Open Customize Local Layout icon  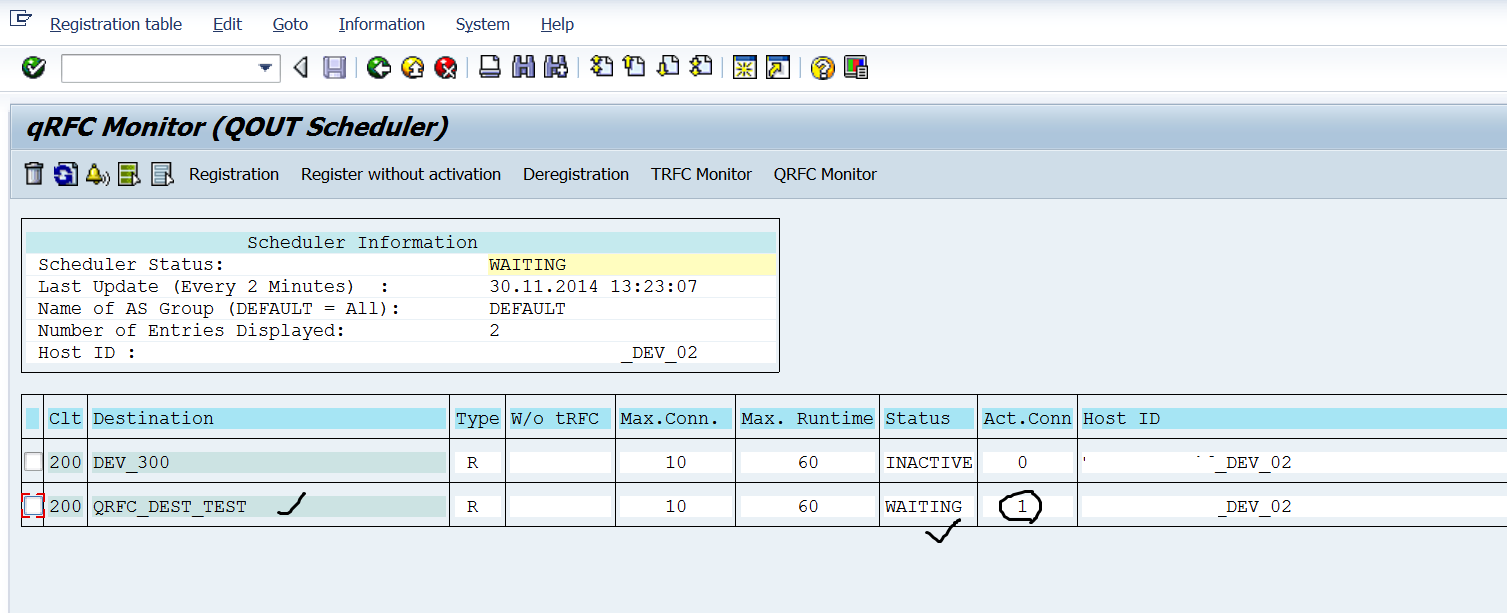pyautogui.click(x=856, y=68)
